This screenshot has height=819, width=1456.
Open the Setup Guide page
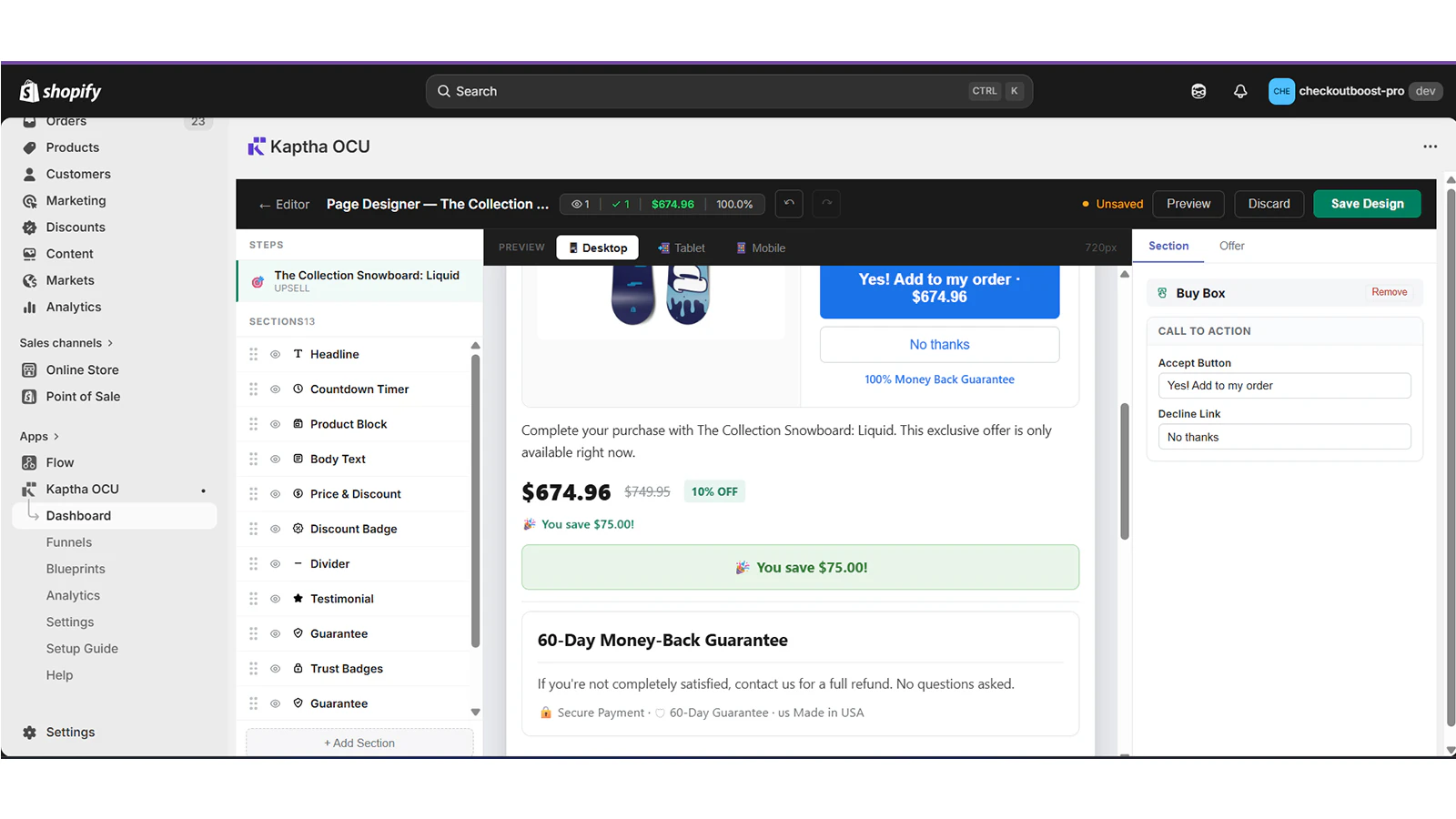(x=82, y=649)
